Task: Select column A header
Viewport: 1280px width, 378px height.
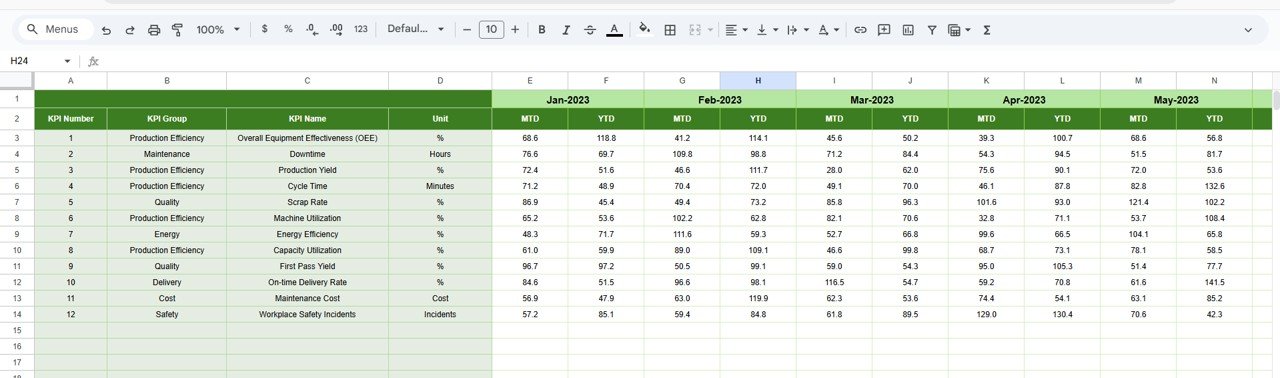Action: (x=70, y=80)
